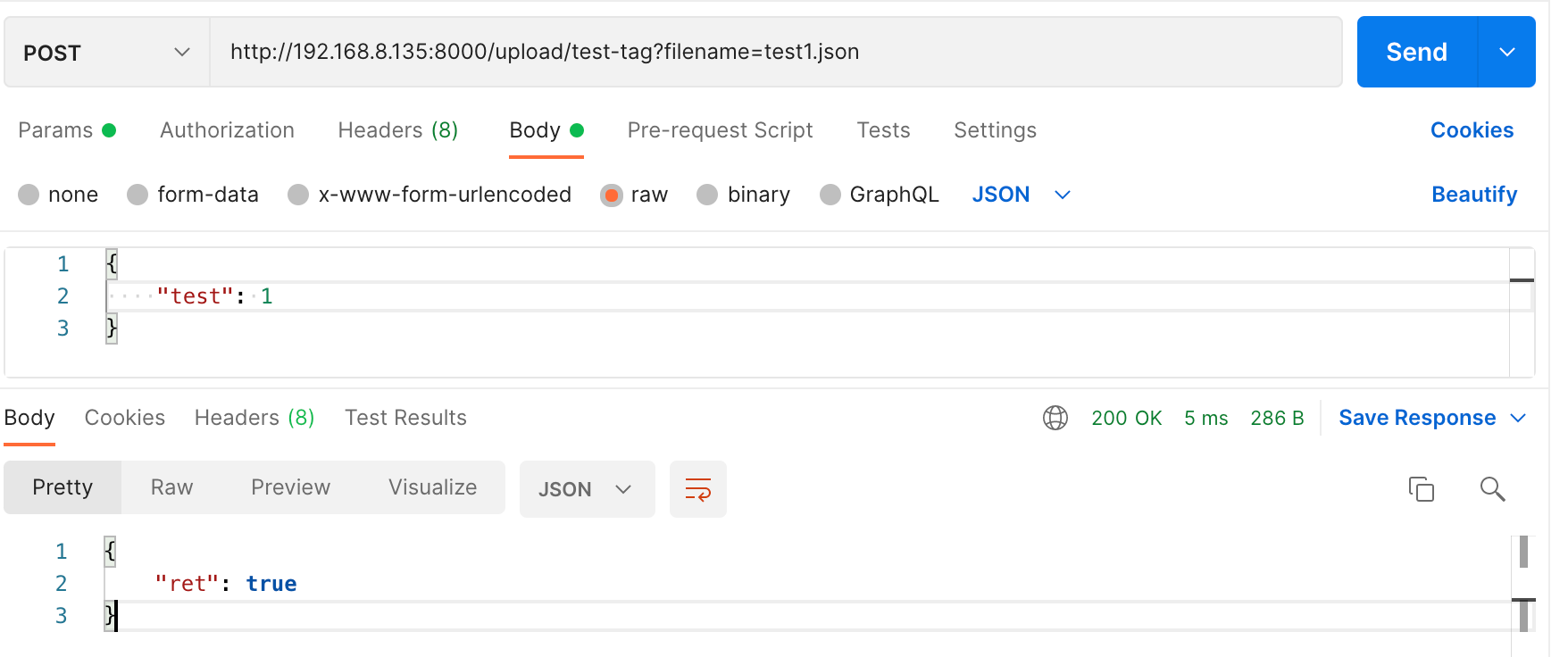Open the response JSON format dropdown

tap(586, 489)
